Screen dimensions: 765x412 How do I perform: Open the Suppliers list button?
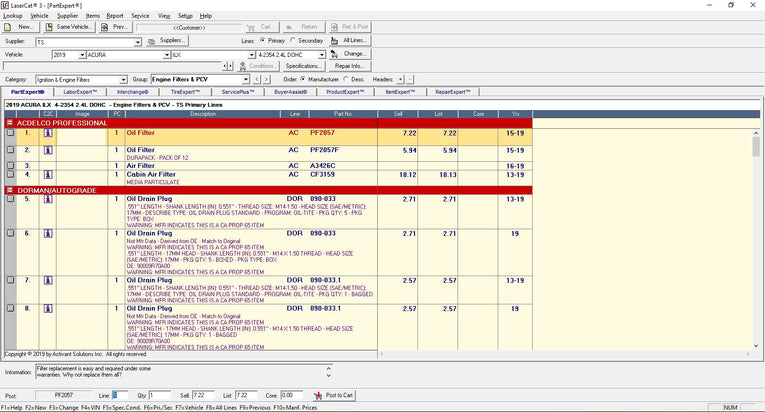pos(167,41)
